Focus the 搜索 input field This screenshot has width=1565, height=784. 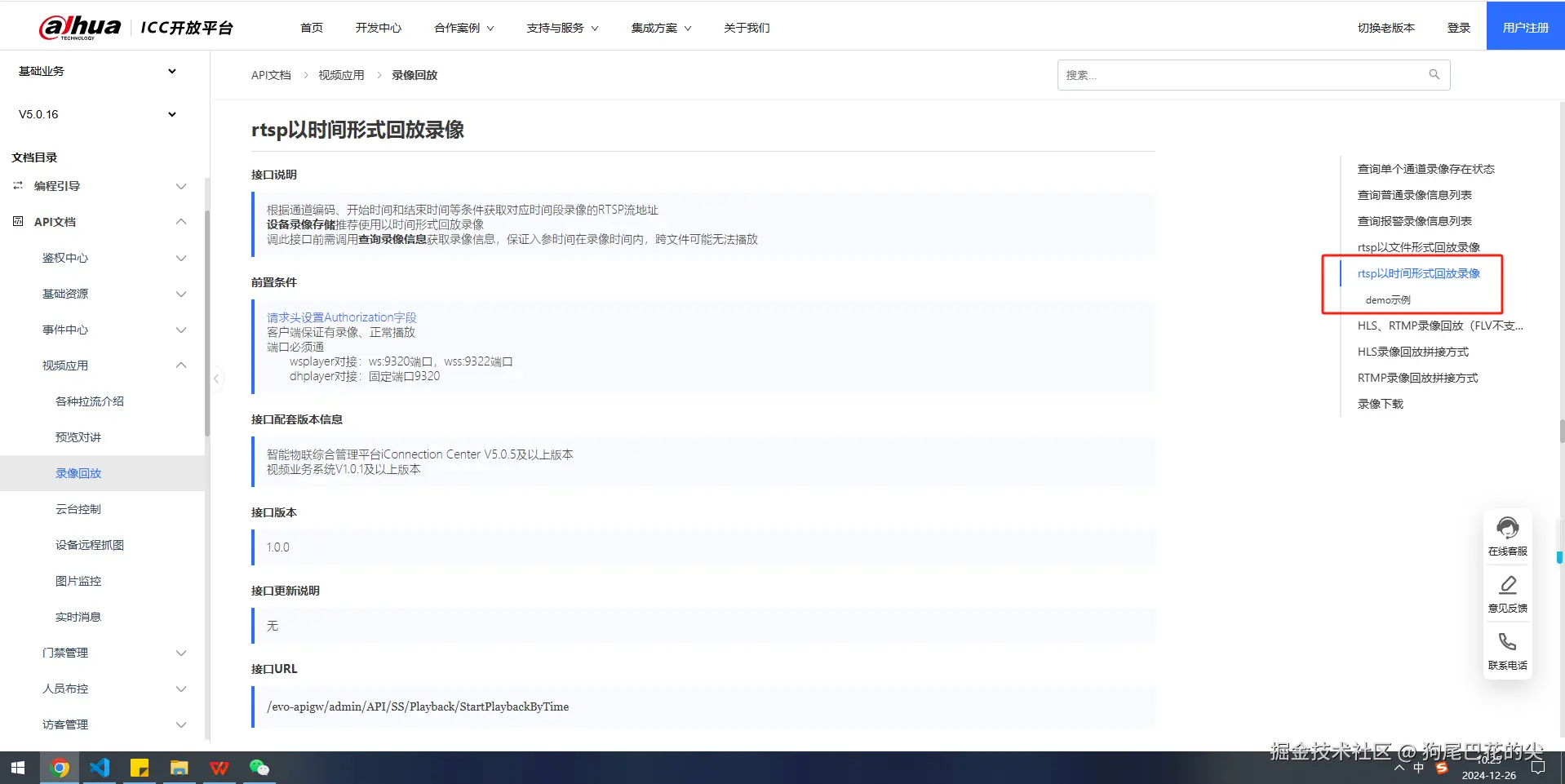click(x=1253, y=75)
